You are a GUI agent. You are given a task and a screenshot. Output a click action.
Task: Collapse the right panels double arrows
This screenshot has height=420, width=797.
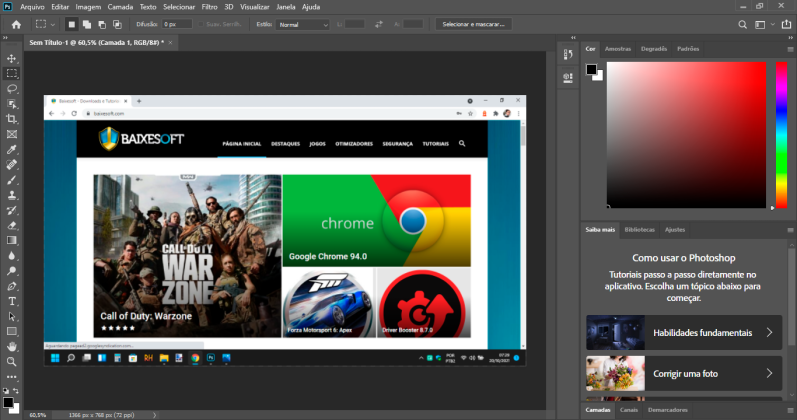790,38
